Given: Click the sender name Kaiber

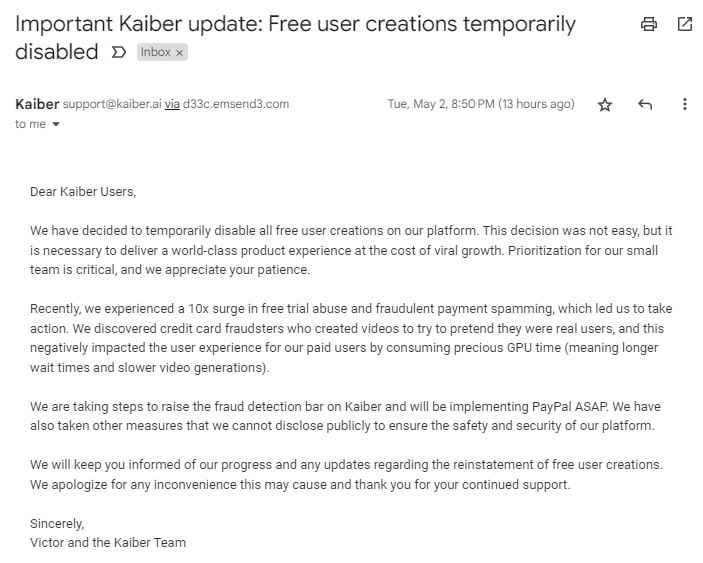Looking at the screenshot, I should 37,104.
